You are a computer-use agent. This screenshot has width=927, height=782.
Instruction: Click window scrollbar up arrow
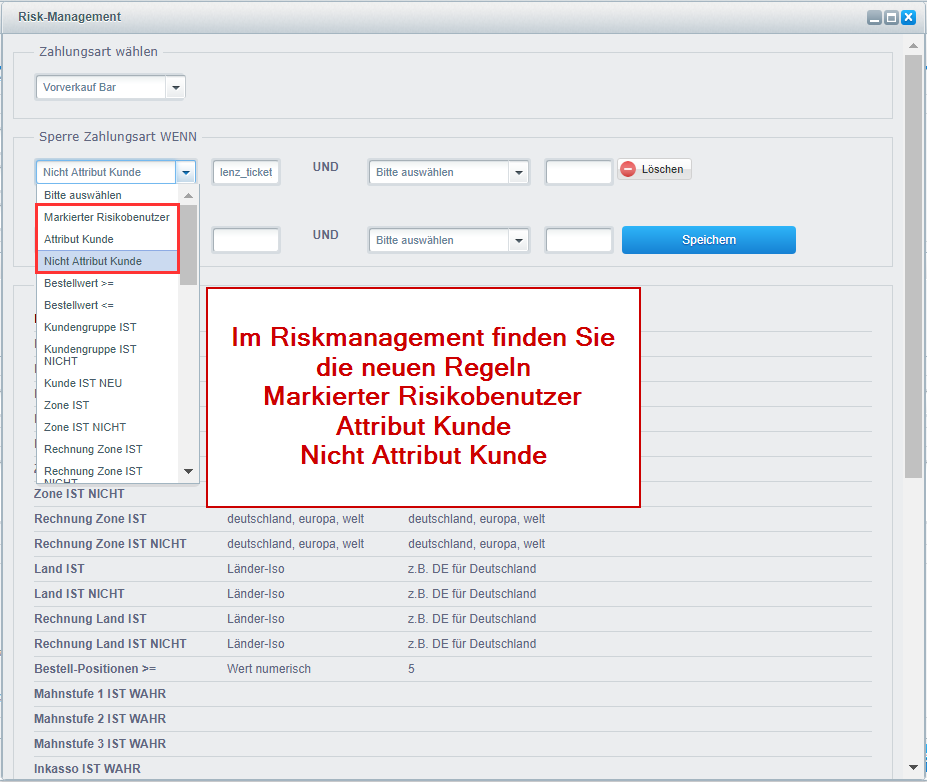click(x=913, y=46)
